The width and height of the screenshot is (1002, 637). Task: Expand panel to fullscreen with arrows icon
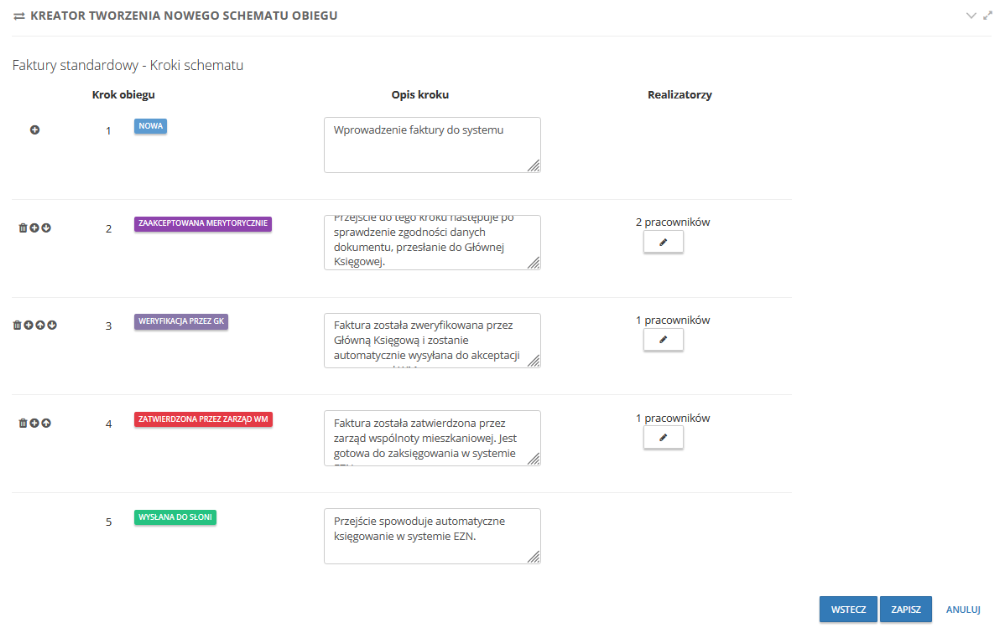(x=987, y=15)
